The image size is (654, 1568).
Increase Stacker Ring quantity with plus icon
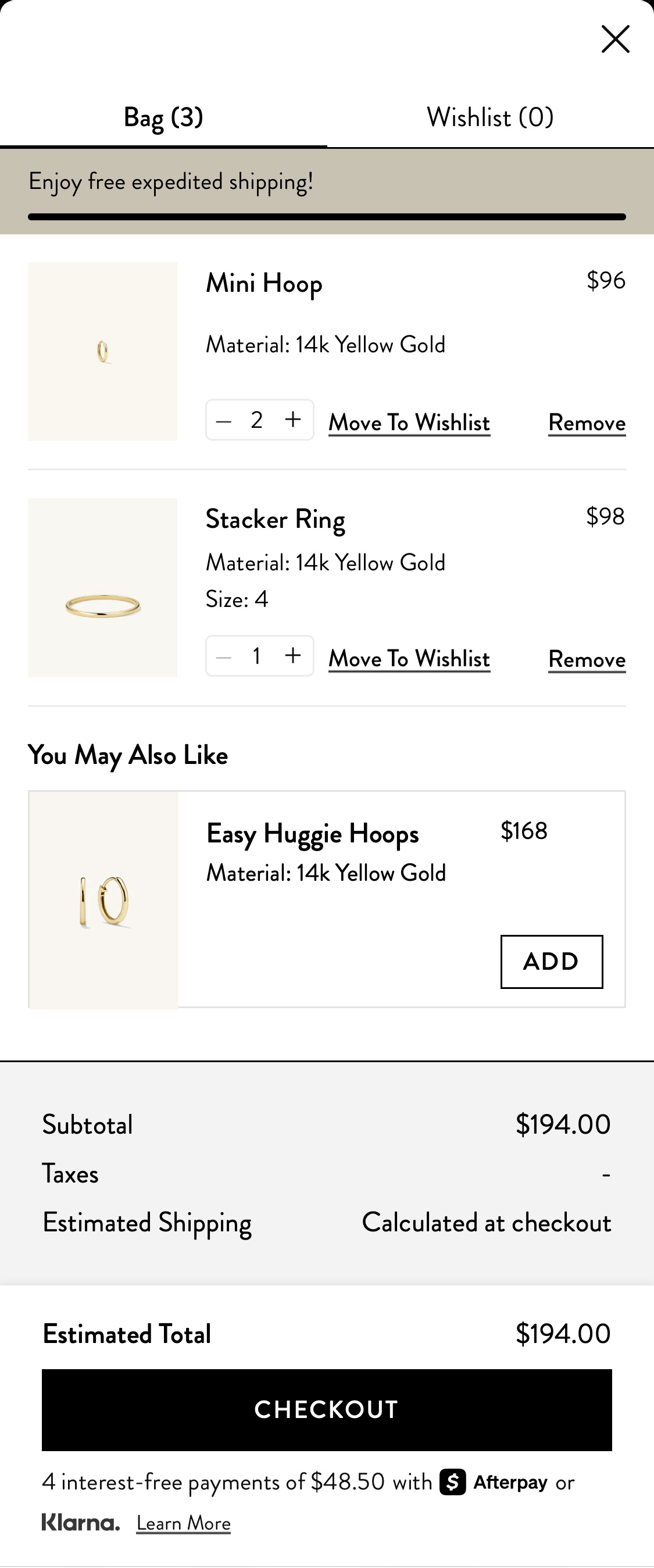[293, 656]
